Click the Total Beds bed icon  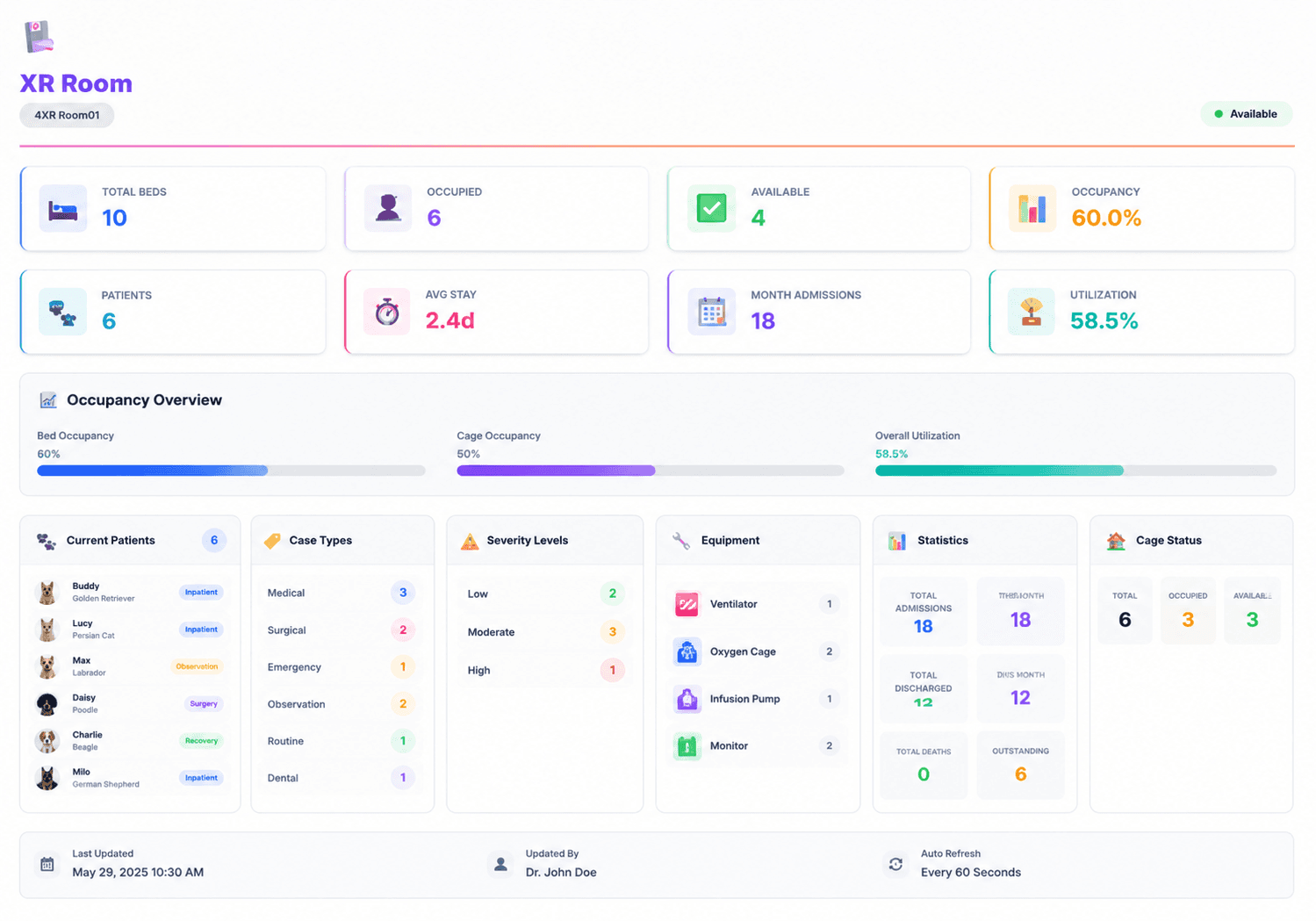click(x=62, y=209)
